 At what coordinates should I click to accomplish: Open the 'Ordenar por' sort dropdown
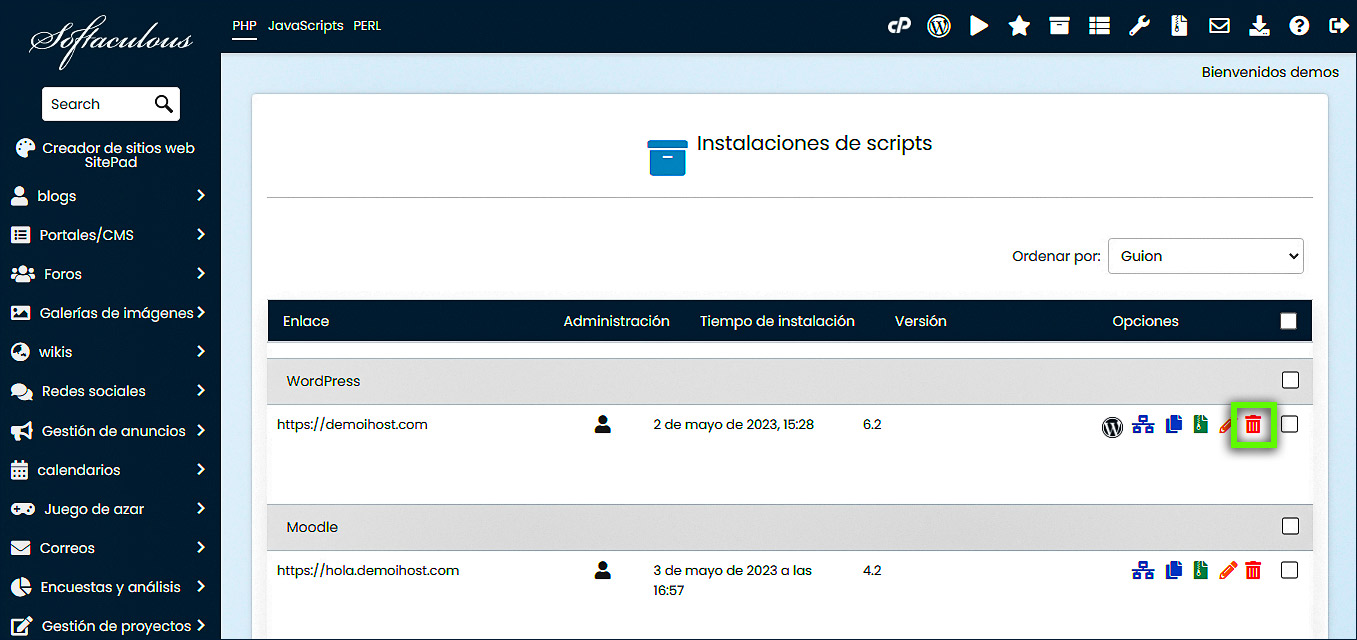[x=1205, y=255]
